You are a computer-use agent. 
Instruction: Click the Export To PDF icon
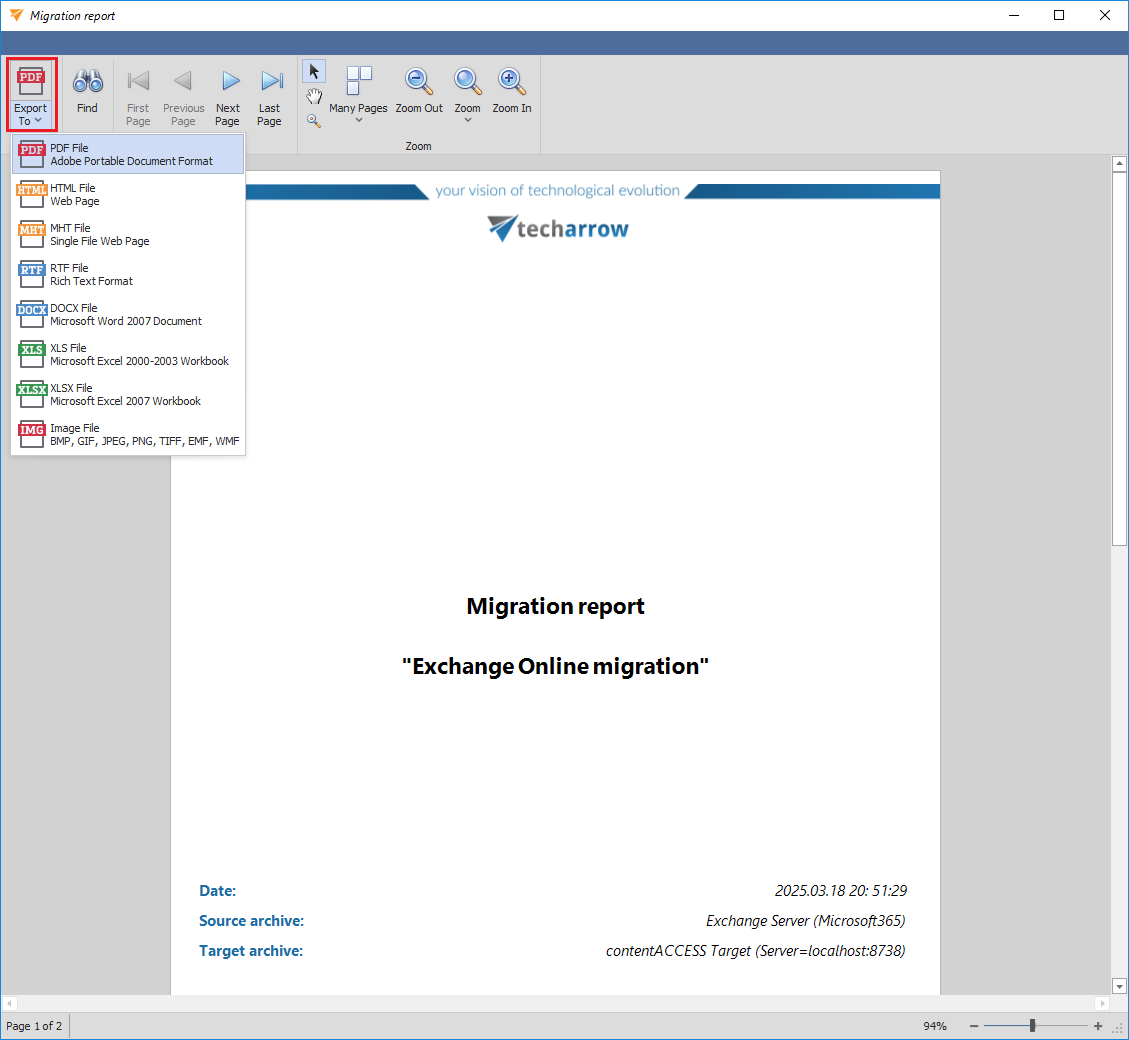(x=31, y=80)
